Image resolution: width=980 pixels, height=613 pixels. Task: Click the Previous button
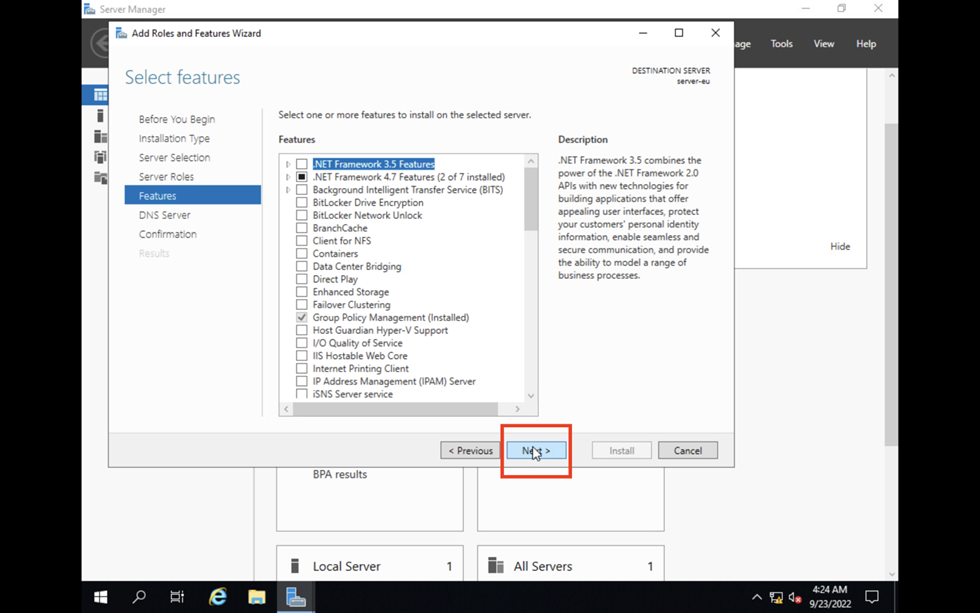(470, 451)
